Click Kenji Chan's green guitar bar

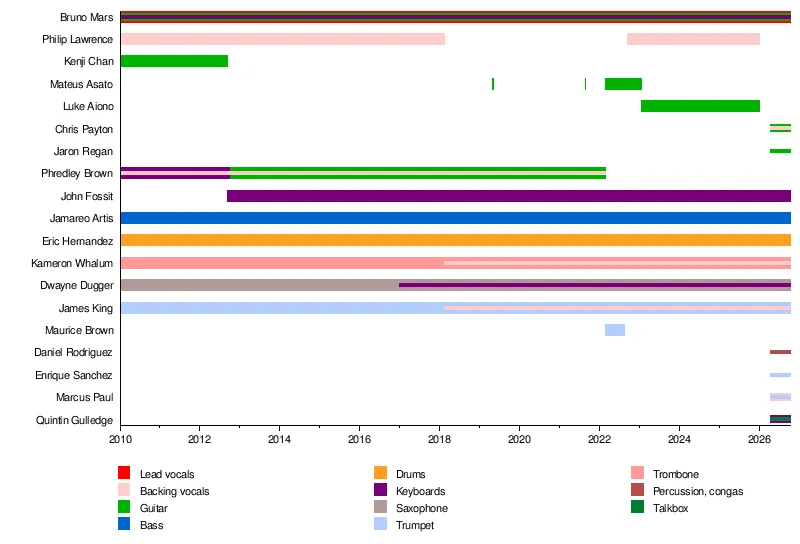coord(174,61)
